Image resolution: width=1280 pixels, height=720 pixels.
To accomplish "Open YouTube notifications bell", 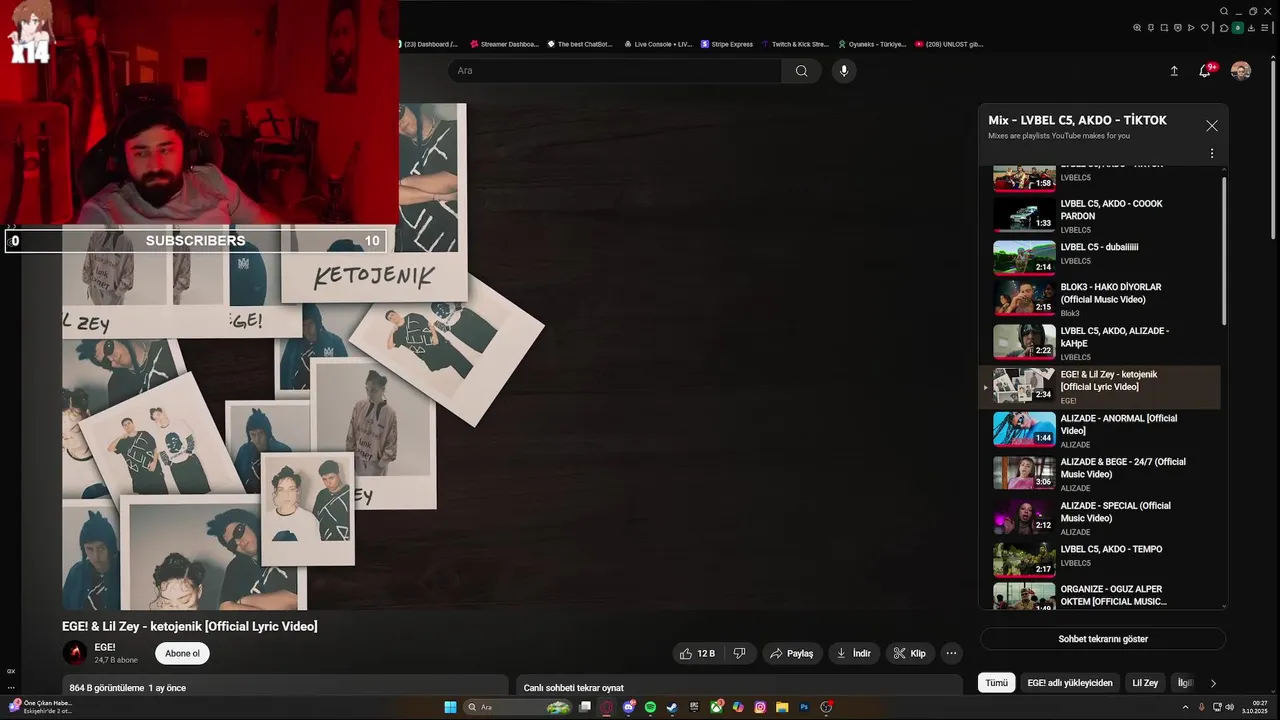I will pyautogui.click(x=1205, y=71).
